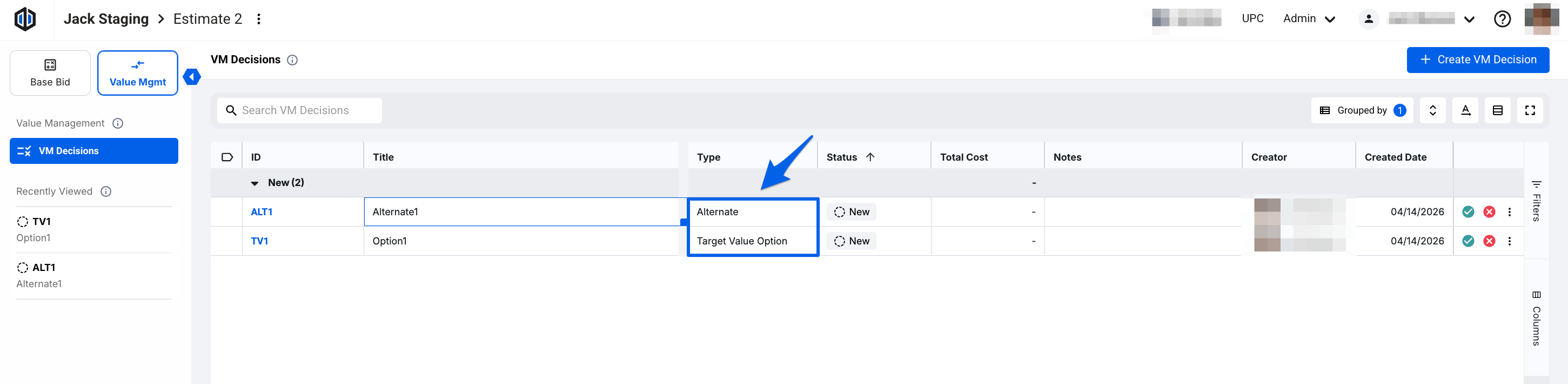
Task: Open the help question mark icon
Action: pos(1502,19)
